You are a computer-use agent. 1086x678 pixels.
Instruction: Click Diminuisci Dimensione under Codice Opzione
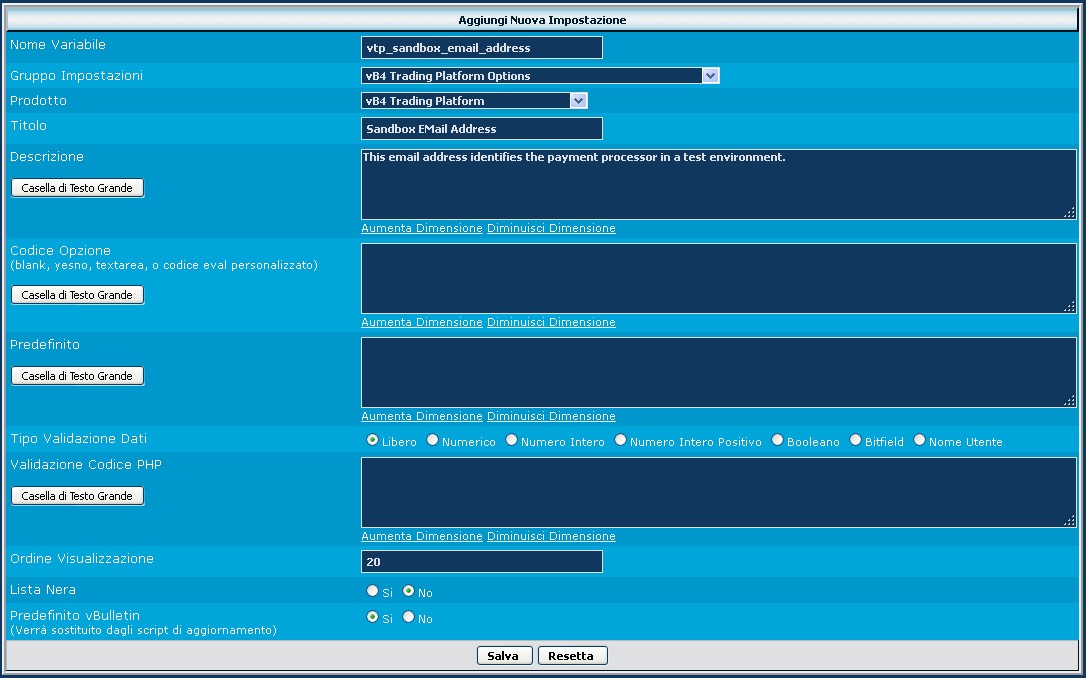coord(551,322)
